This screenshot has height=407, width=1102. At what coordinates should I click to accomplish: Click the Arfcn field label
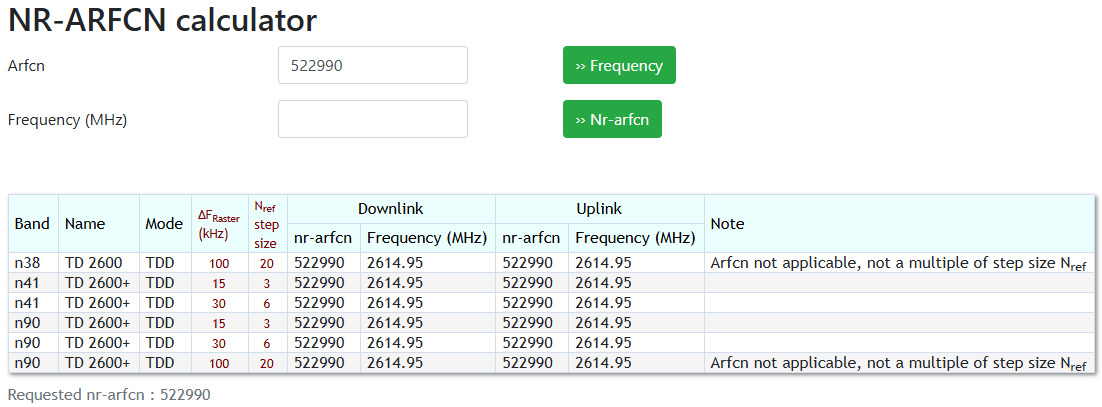tap(27, 65)
